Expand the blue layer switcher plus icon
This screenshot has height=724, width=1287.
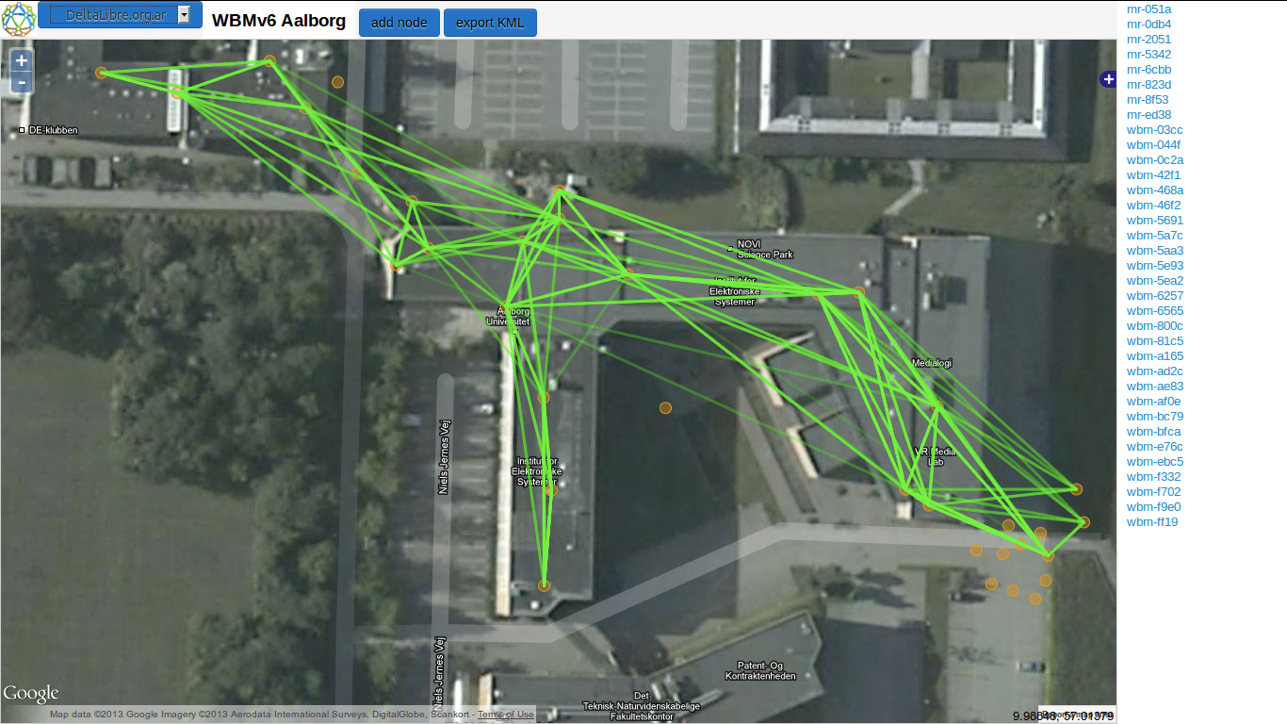1107,79
